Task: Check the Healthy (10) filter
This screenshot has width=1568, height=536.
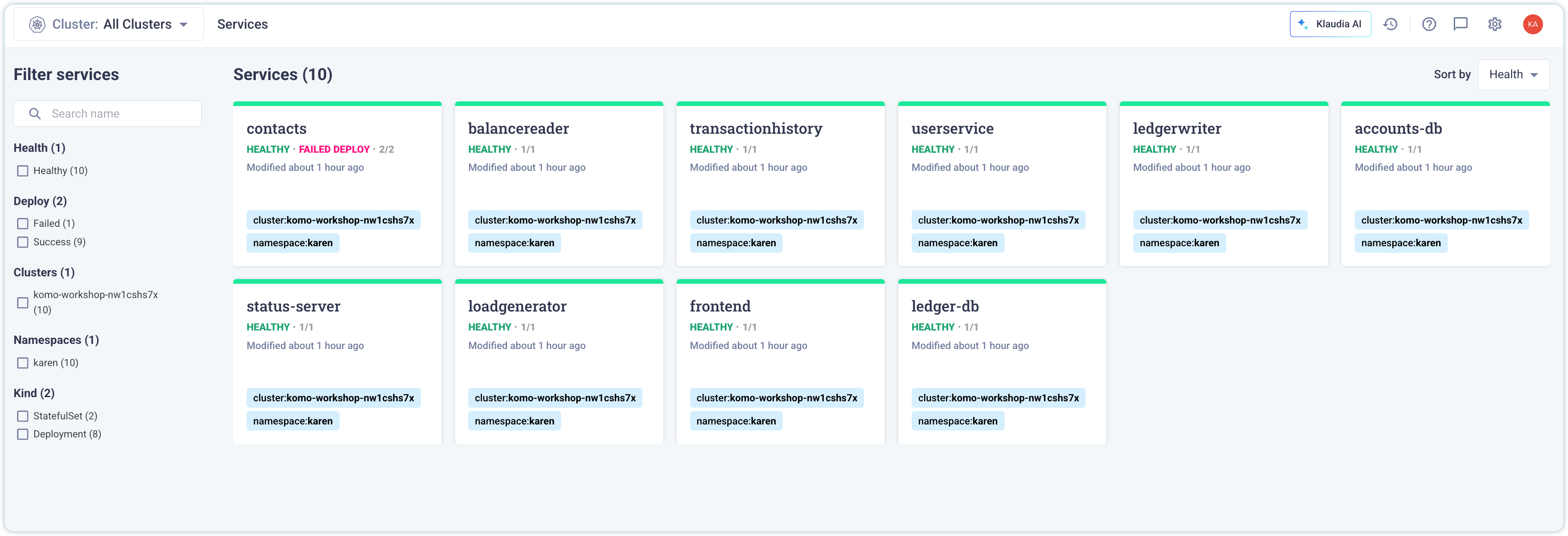Action: tap(23, 171)
